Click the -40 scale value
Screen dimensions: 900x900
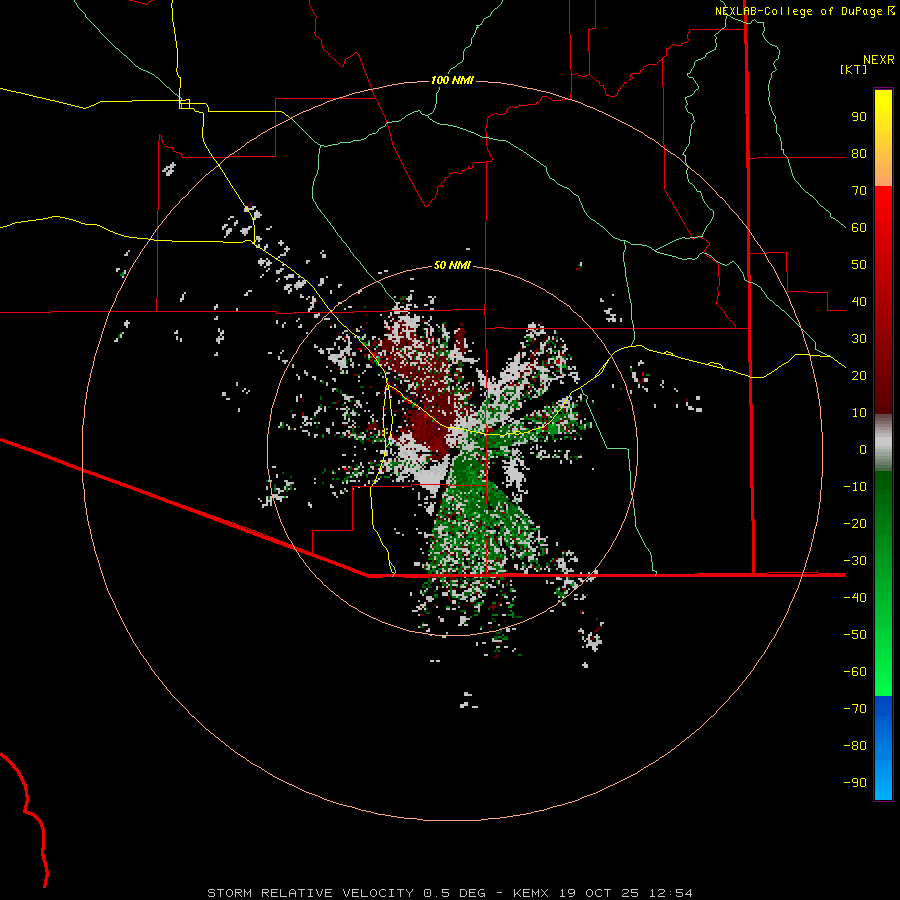pyautogui.click(x=855, y=598)
